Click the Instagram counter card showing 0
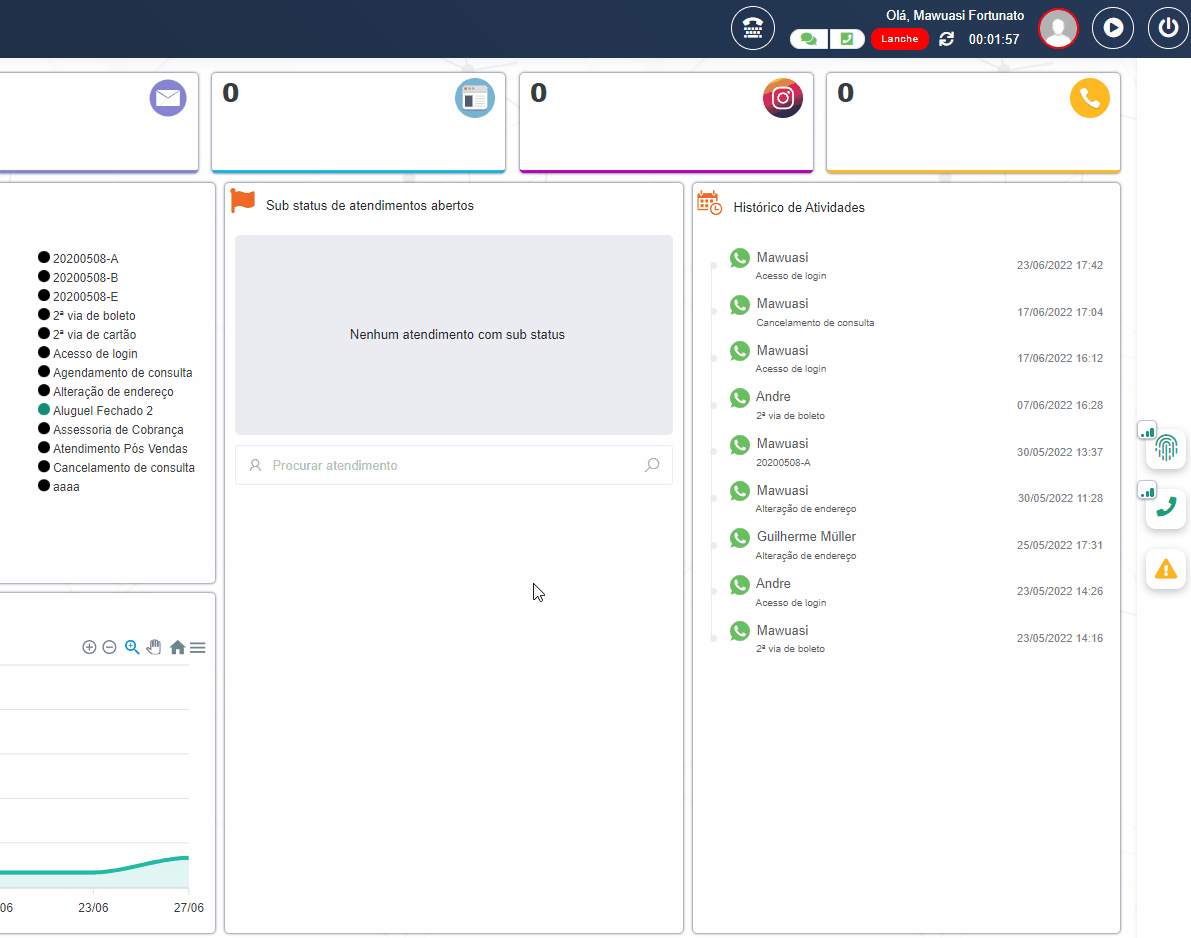Viewport: 1191px width, 938px height. (x=666, y=122)
